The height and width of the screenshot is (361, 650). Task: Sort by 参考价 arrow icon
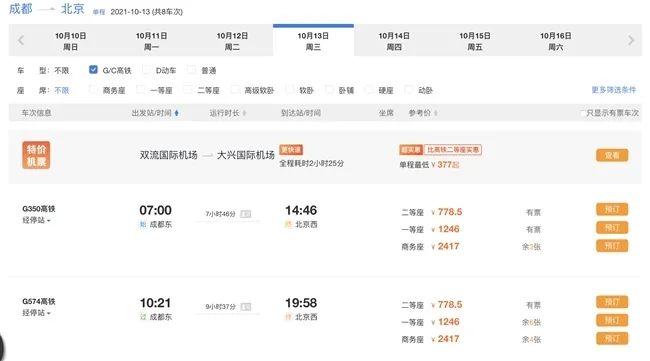click(436, 113)
